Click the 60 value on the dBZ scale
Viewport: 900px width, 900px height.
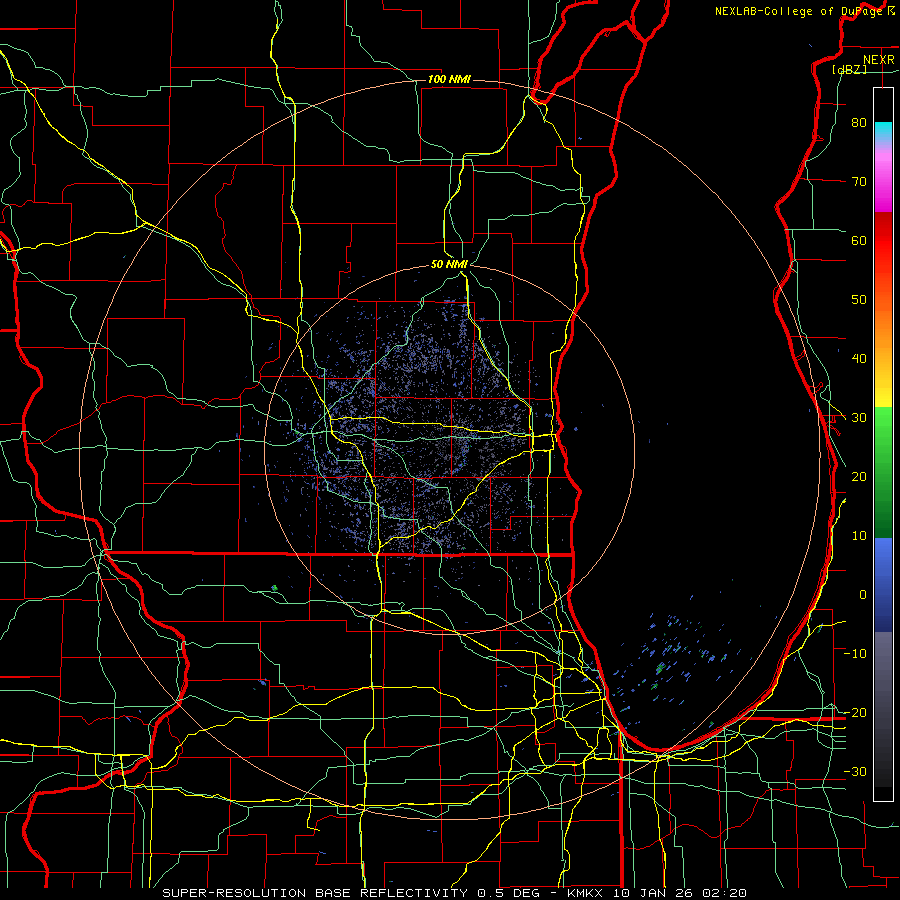pos(859,241)
